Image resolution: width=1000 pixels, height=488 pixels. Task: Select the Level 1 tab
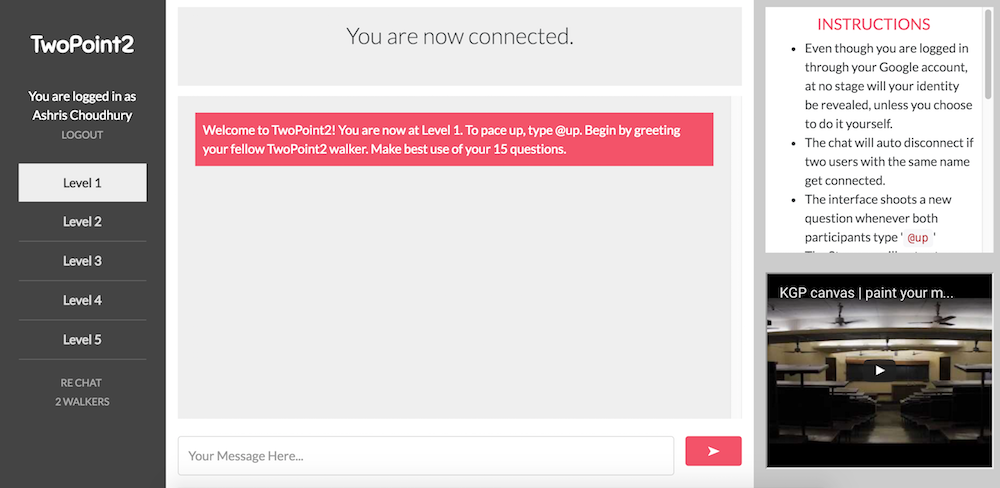click(x=82, y=182)
